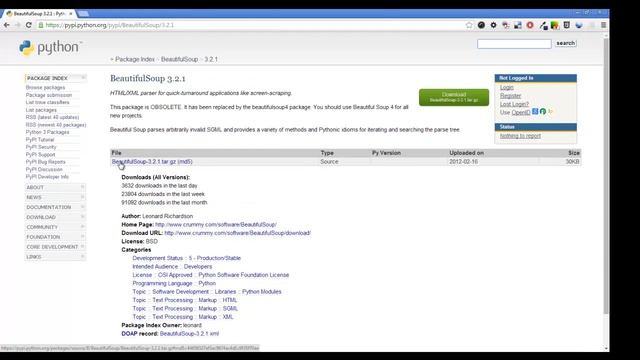Open Programming Language Python category
640x360 pixels.
(x=174, y=283)
